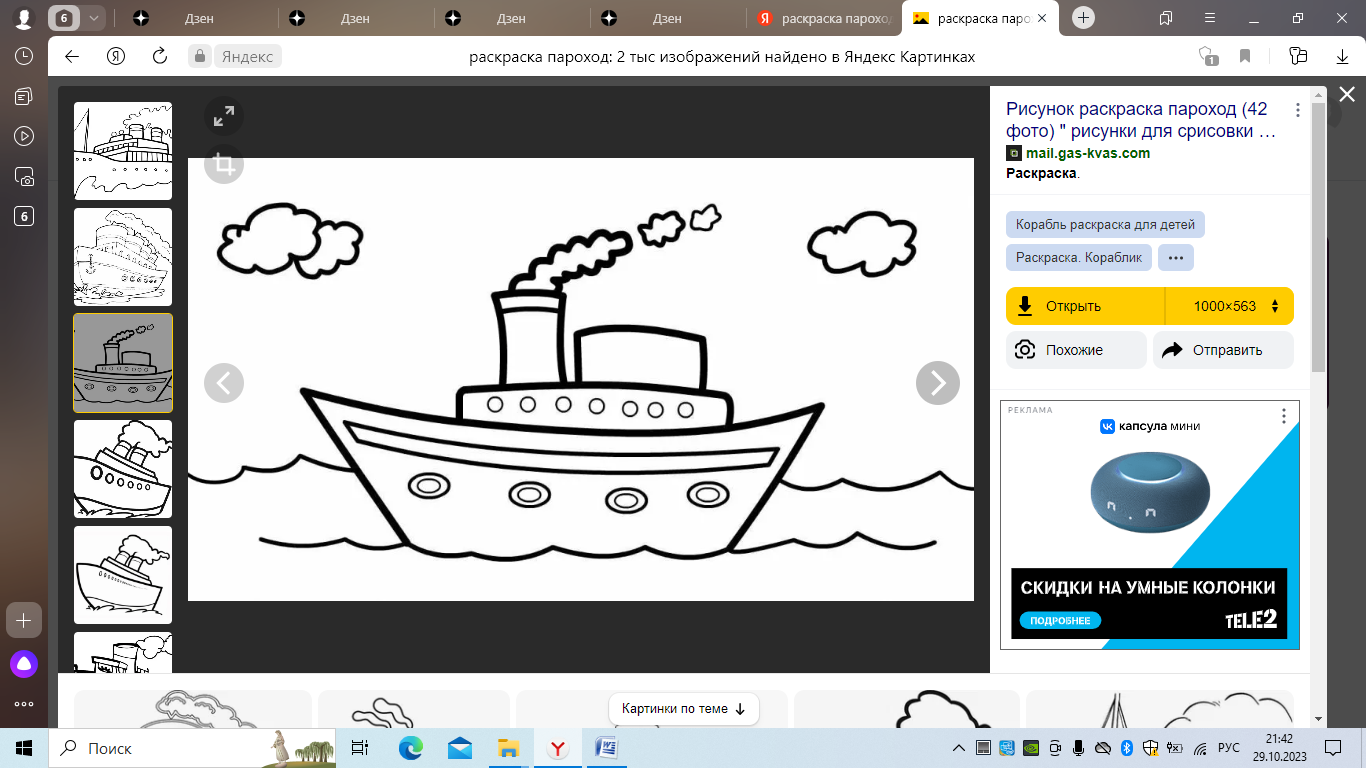The image size is (1366, 768).
Task: Open browser downloads icon
Action: tap(1342, 57)
